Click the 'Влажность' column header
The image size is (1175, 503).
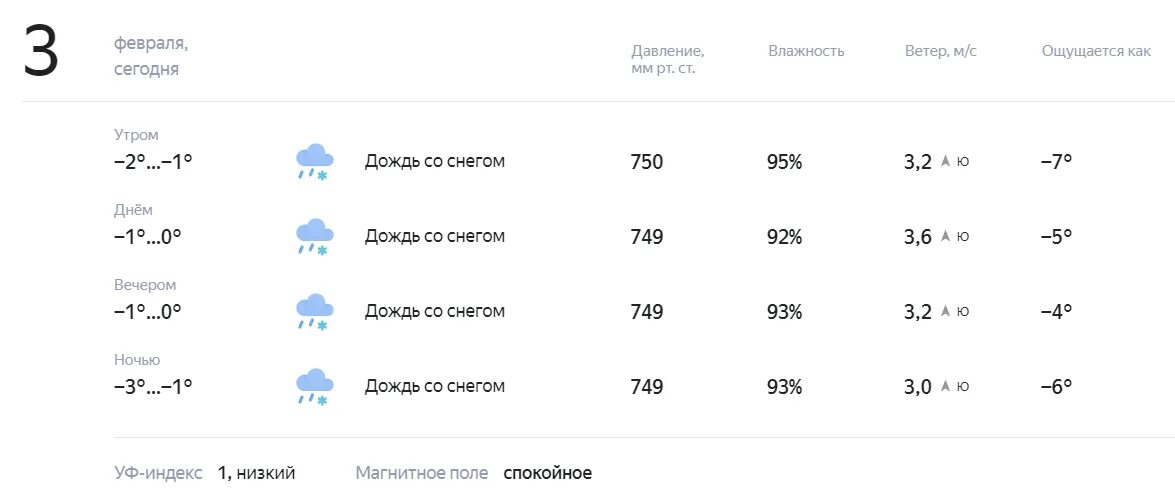[806, 51]
